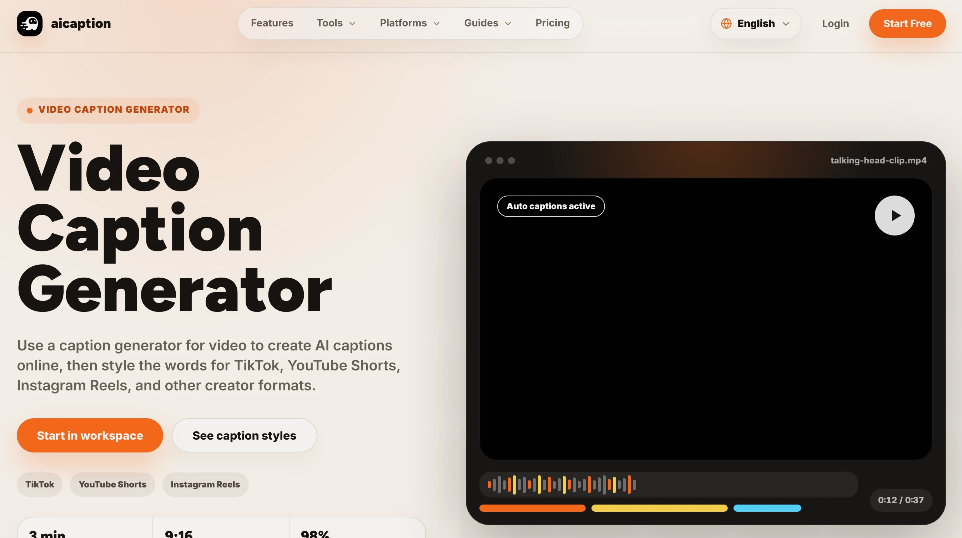Expand the Guides dropdown menu

488,23
